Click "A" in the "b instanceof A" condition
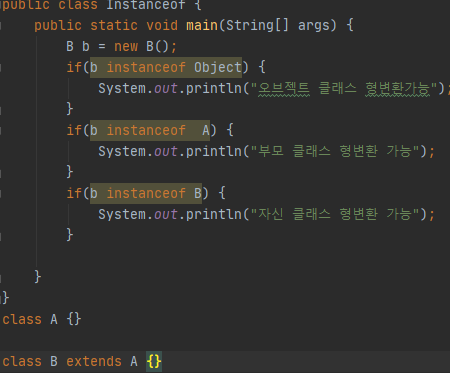The height and width of the screenshot is (373, 450). 206,130
